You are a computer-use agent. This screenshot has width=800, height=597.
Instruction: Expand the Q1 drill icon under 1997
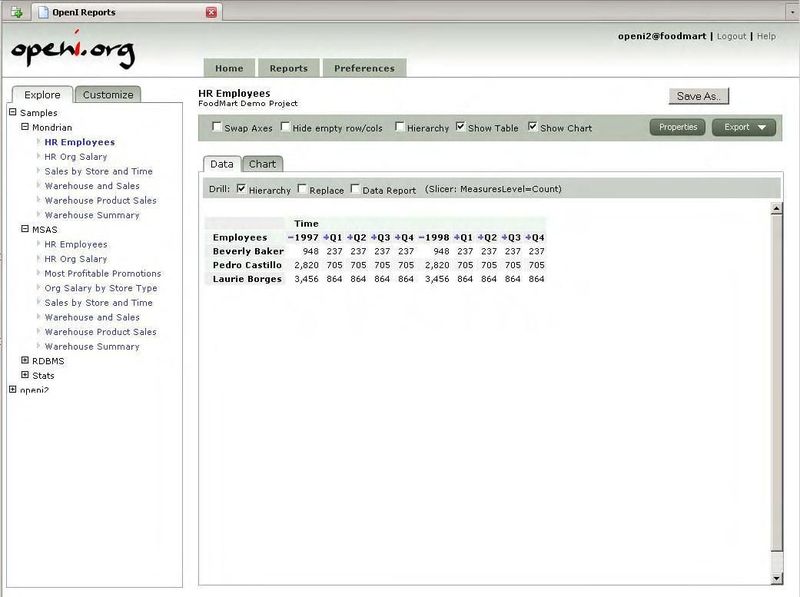(x=326, y=237)
